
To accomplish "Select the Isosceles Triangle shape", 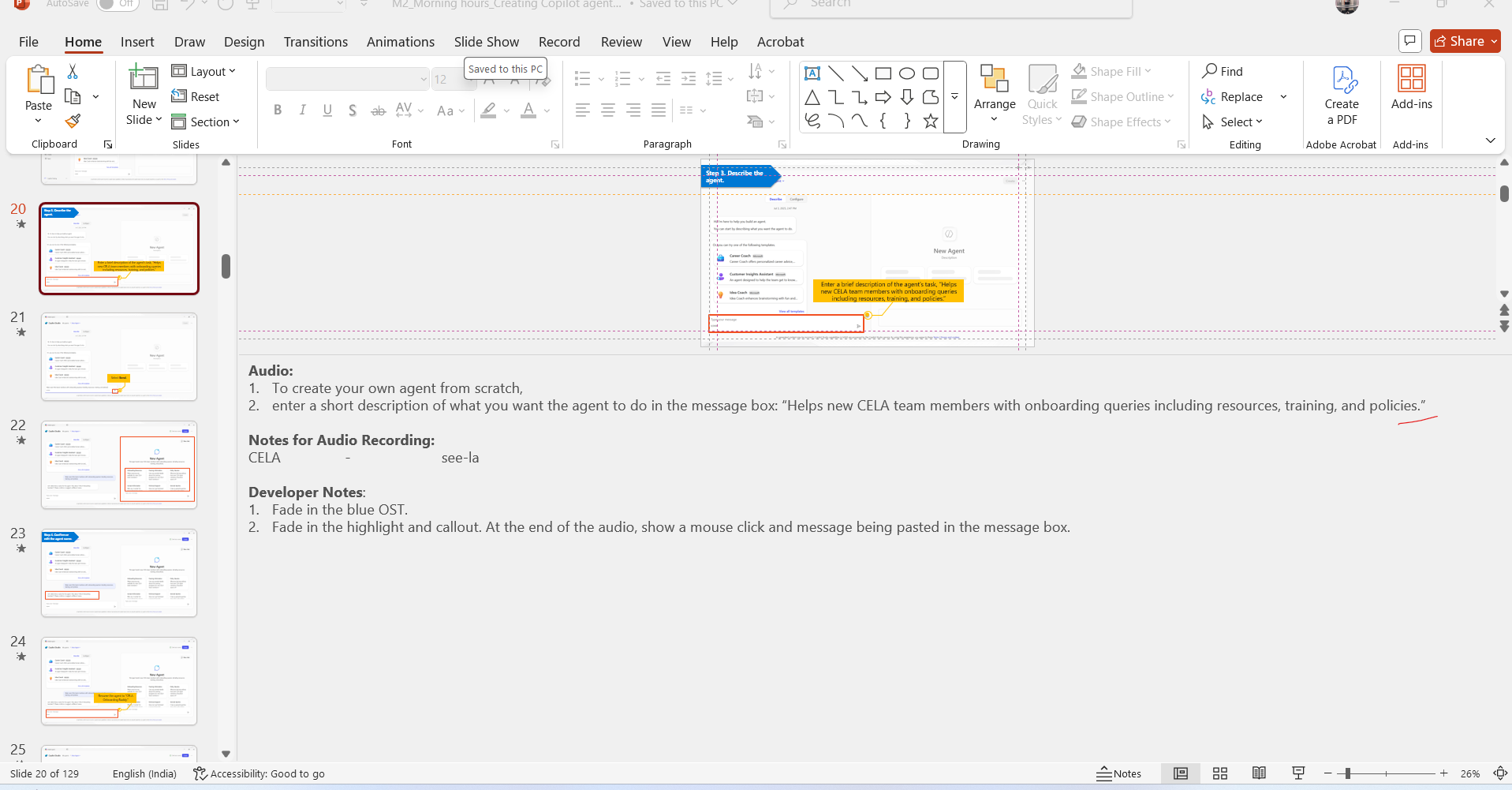I will [812, 97].
